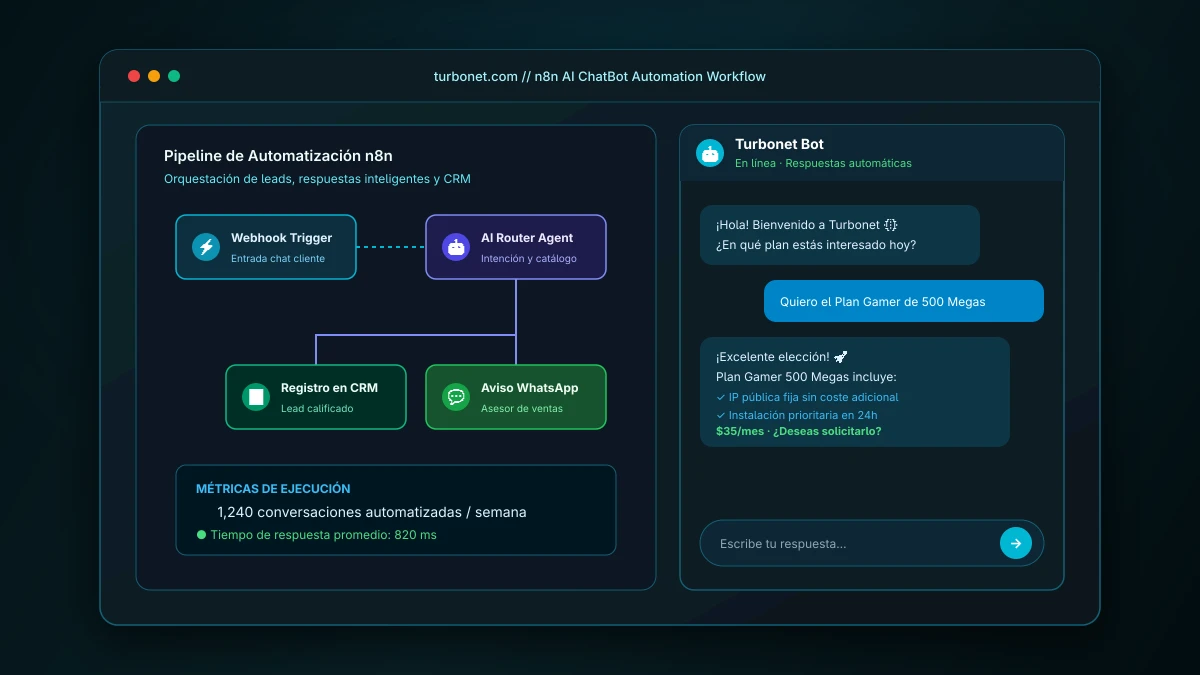The height and width of the screenshot is (675, 1200).
Task: Click the 'Quiero el Plan Gamer de 500 Megas' bubble
Action: pyautogui.click(x=904, y=301)
